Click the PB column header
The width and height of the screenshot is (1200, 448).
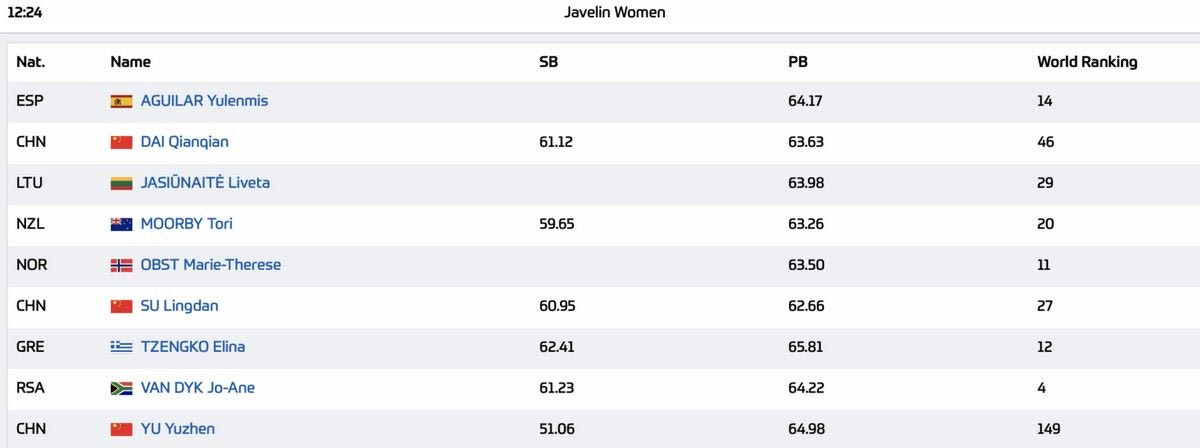(x=798, y=62)
